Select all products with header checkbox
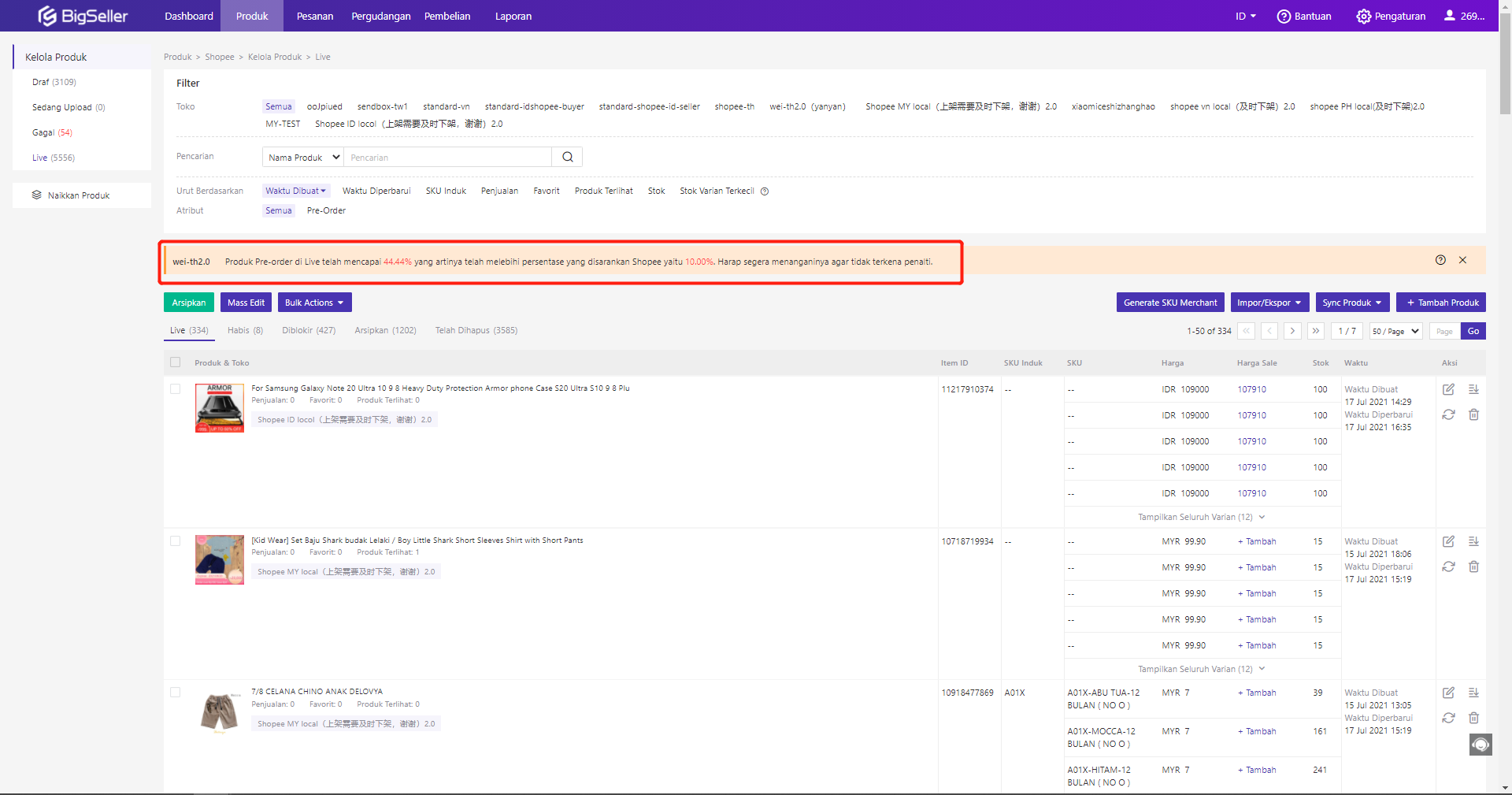Viewport: 1512px width, 795px height. click(x=176, y=362)
